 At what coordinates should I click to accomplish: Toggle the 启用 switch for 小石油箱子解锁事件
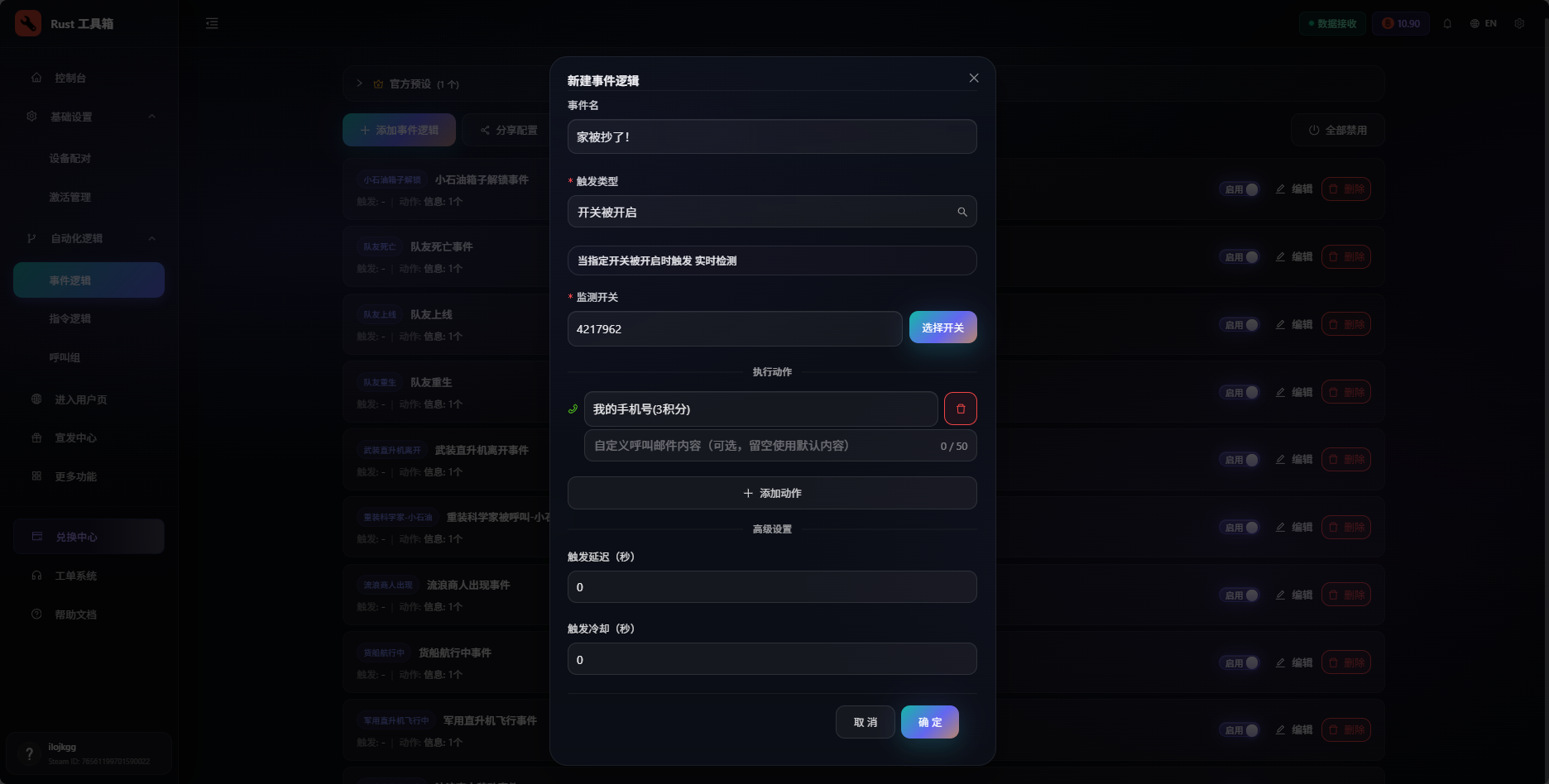[x=1240, y=189]
